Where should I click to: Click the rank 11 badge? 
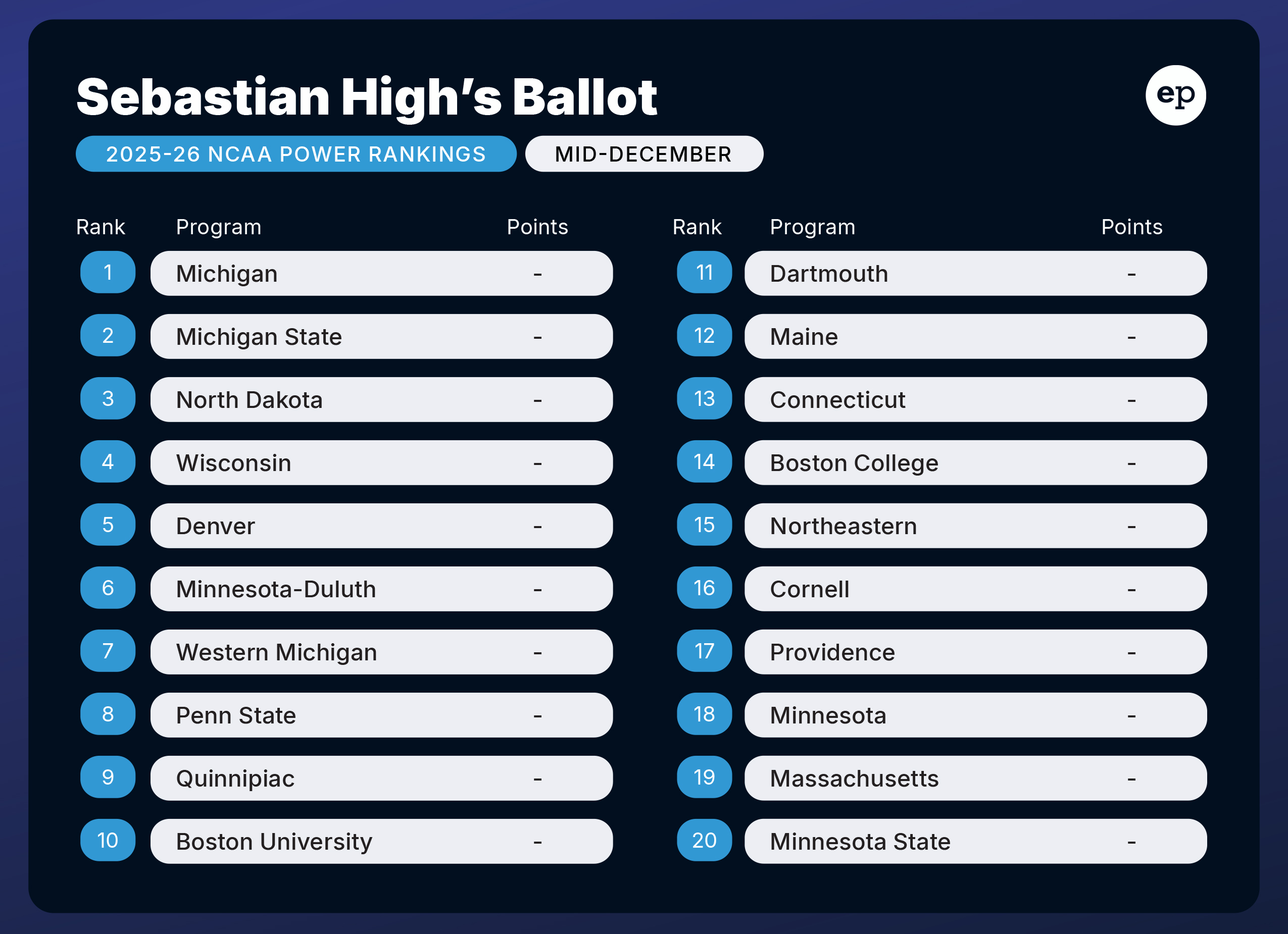[704, 273]
